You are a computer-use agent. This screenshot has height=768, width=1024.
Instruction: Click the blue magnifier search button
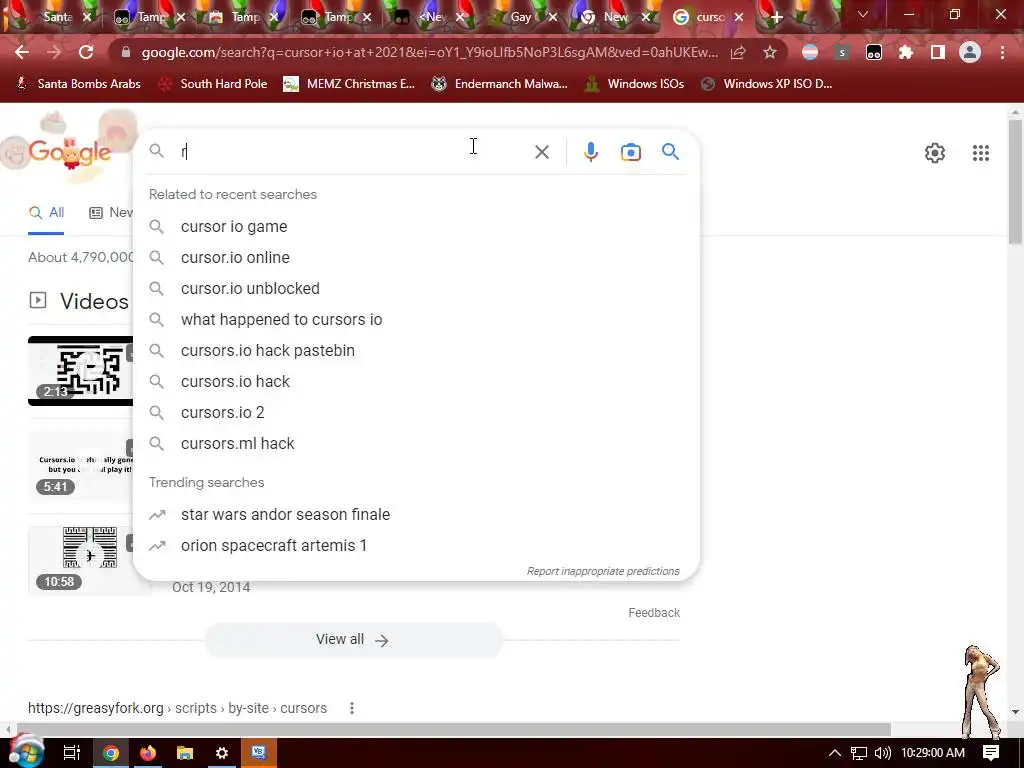(670, 152)
